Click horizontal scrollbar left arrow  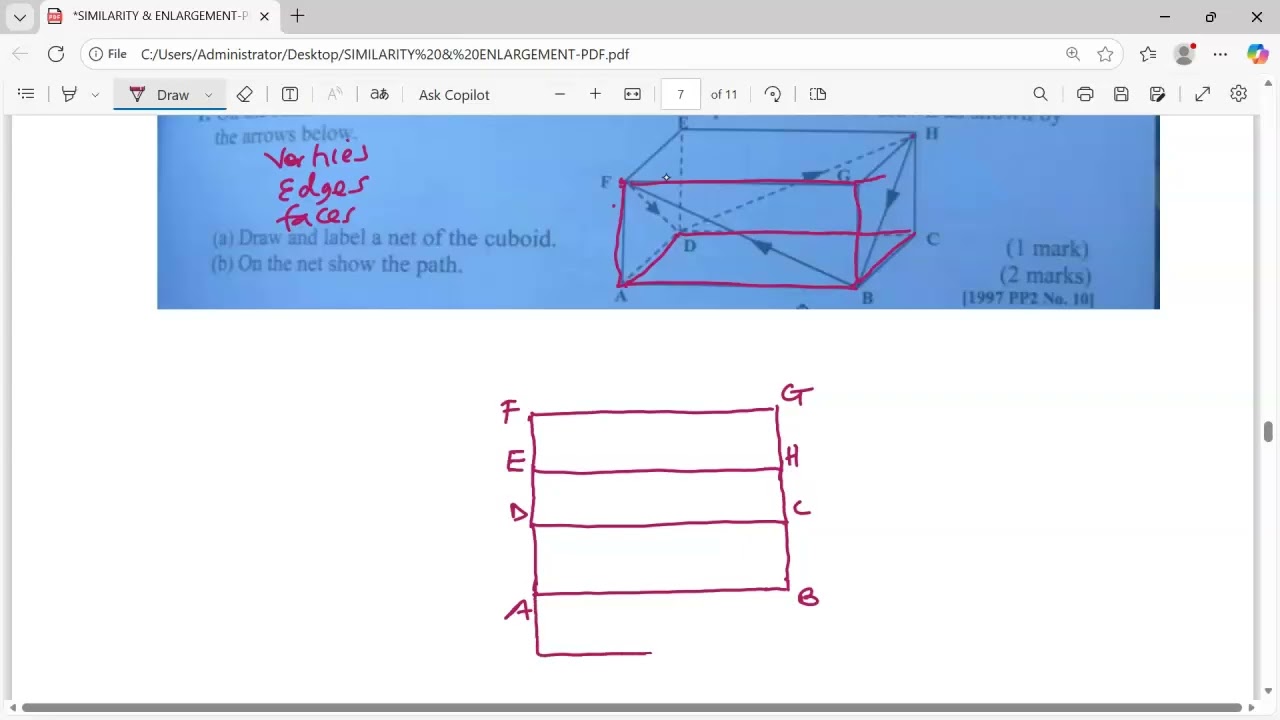[13, 708]
